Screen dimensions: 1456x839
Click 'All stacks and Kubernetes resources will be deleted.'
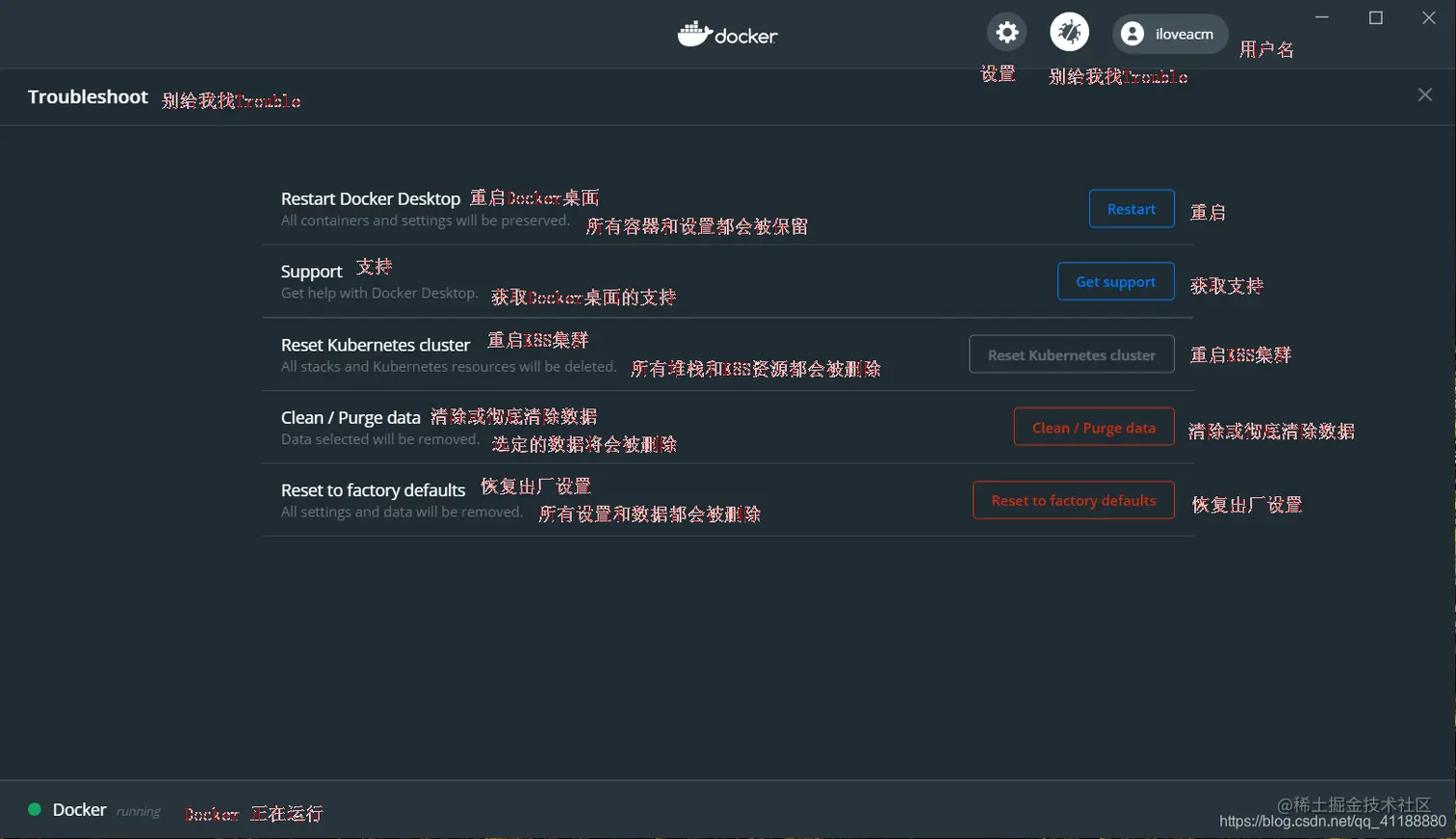449,366
